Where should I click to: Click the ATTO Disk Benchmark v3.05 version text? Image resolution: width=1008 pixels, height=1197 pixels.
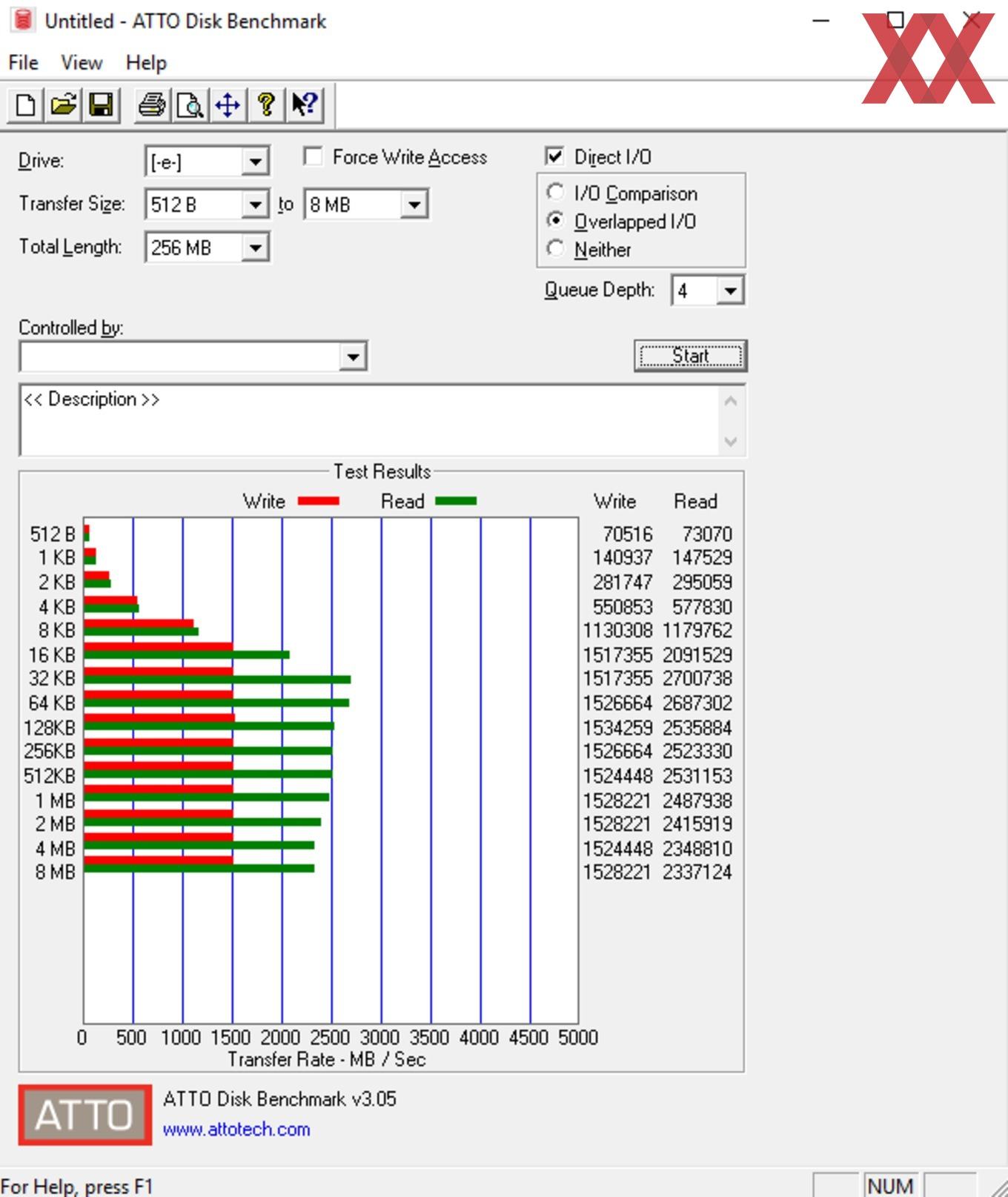279,1098
